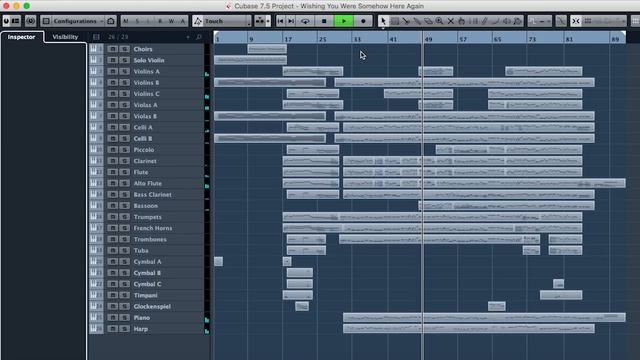Image resolution: width=640 pixels, height=360 pixels.
Task: Mute the Violins A track
Action: click(x=113, y=71)
